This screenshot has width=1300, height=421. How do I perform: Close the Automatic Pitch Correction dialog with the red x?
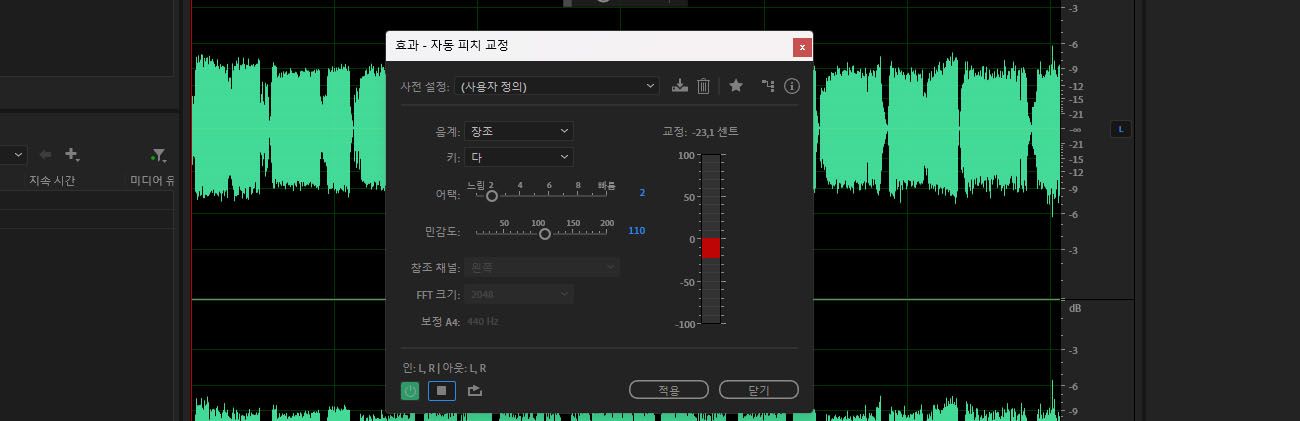coord(802,47)
